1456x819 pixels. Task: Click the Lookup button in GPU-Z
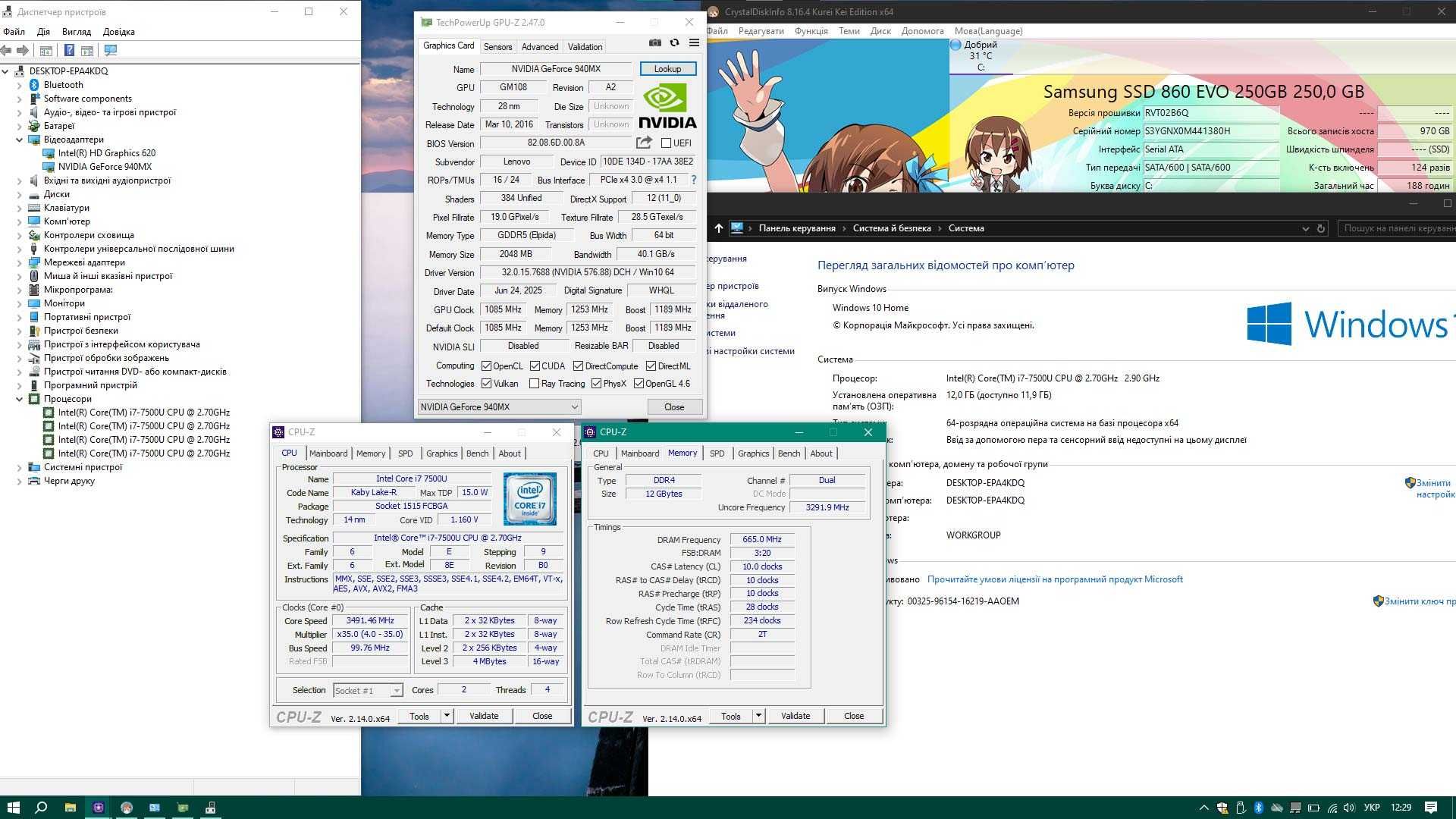tap(667, 69)
